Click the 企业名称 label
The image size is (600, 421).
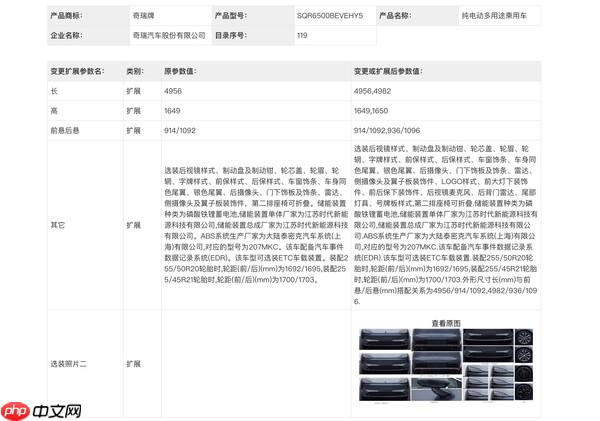tap(67, 36)
